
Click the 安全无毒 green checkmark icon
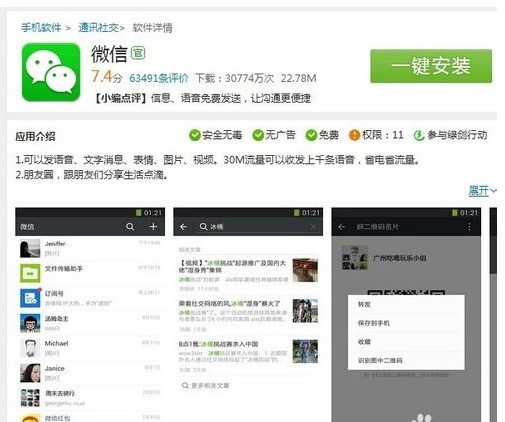pos(194,135)
